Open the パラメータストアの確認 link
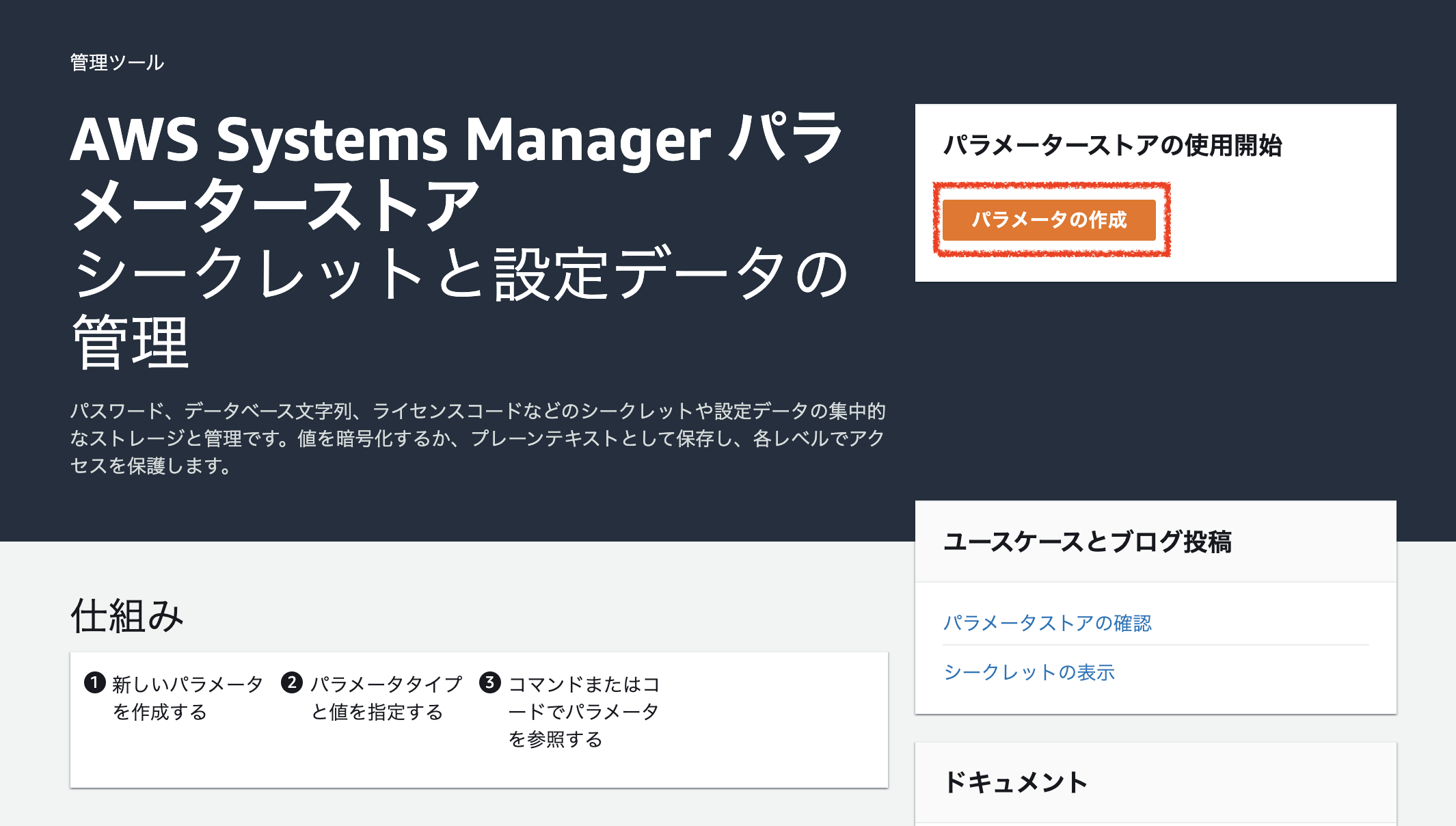Viewport: 1456px width, 826px height. click(1047, 623)
